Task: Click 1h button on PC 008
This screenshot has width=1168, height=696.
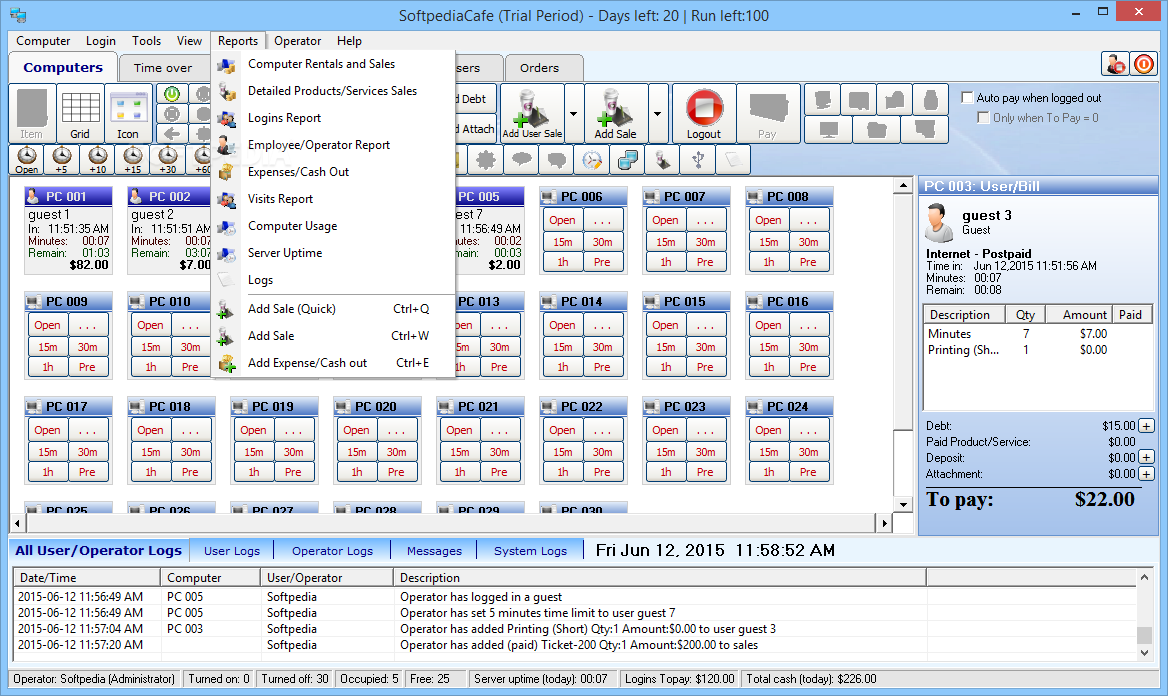Action: click(x=769, y=262)
